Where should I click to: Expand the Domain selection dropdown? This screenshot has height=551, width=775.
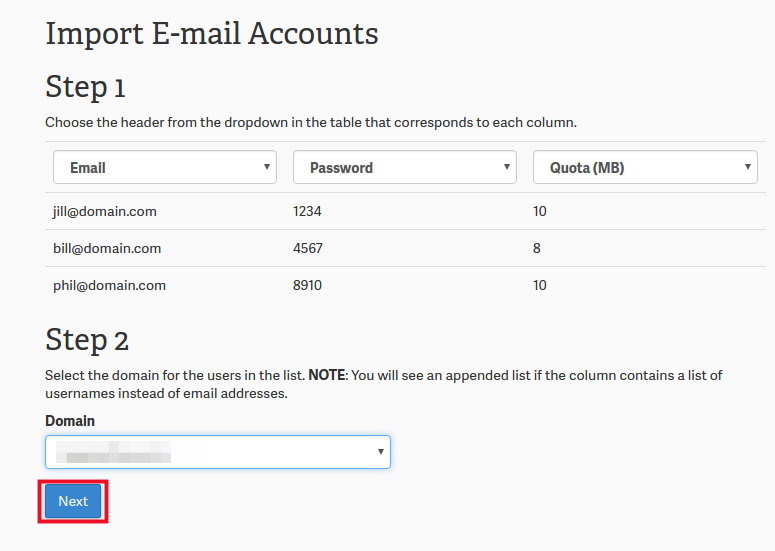(x=217, y=452)
